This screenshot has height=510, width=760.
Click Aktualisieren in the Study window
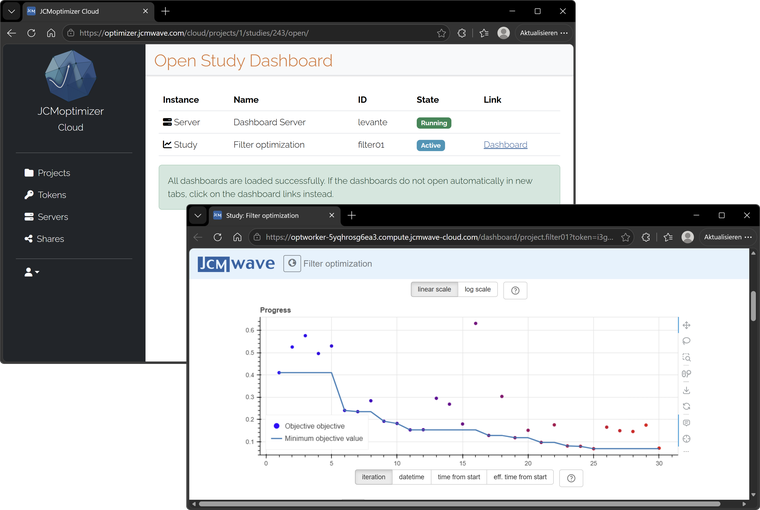click(x=728, y=237)
